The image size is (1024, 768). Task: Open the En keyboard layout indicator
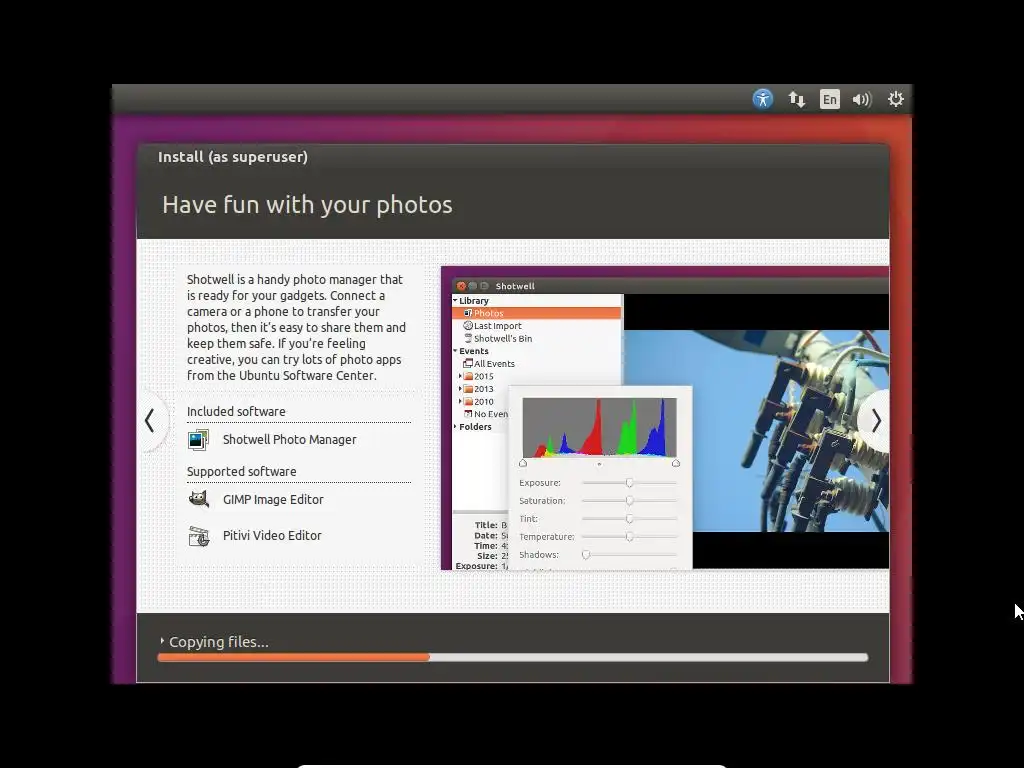(x=829, y=99)
